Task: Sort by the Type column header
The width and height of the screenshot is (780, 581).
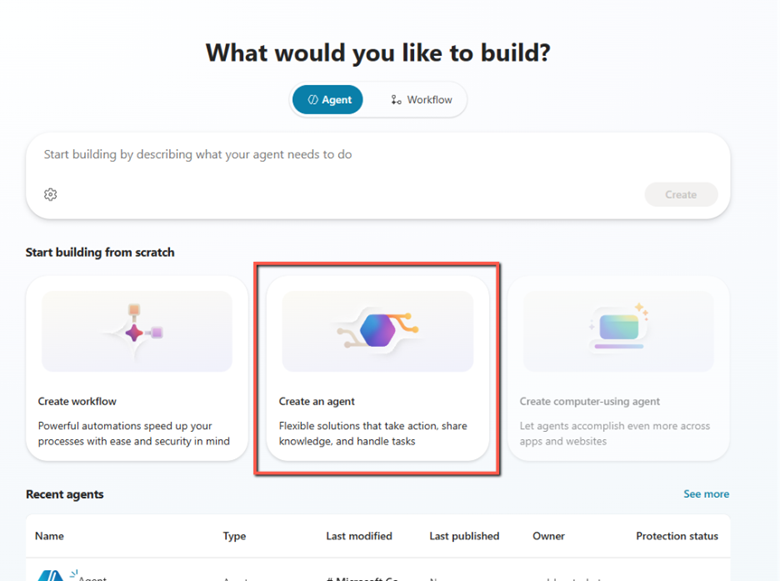Action: click(234, 536)
